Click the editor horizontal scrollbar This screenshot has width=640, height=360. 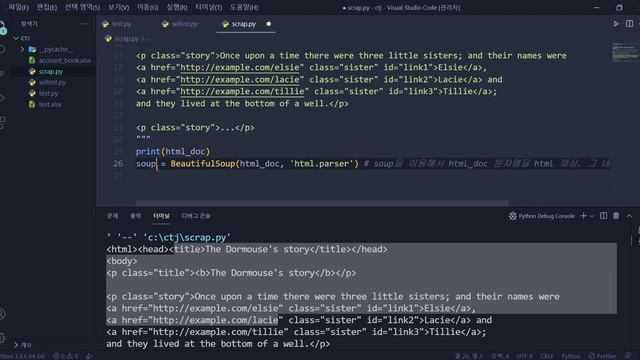[x=322, y=203]
